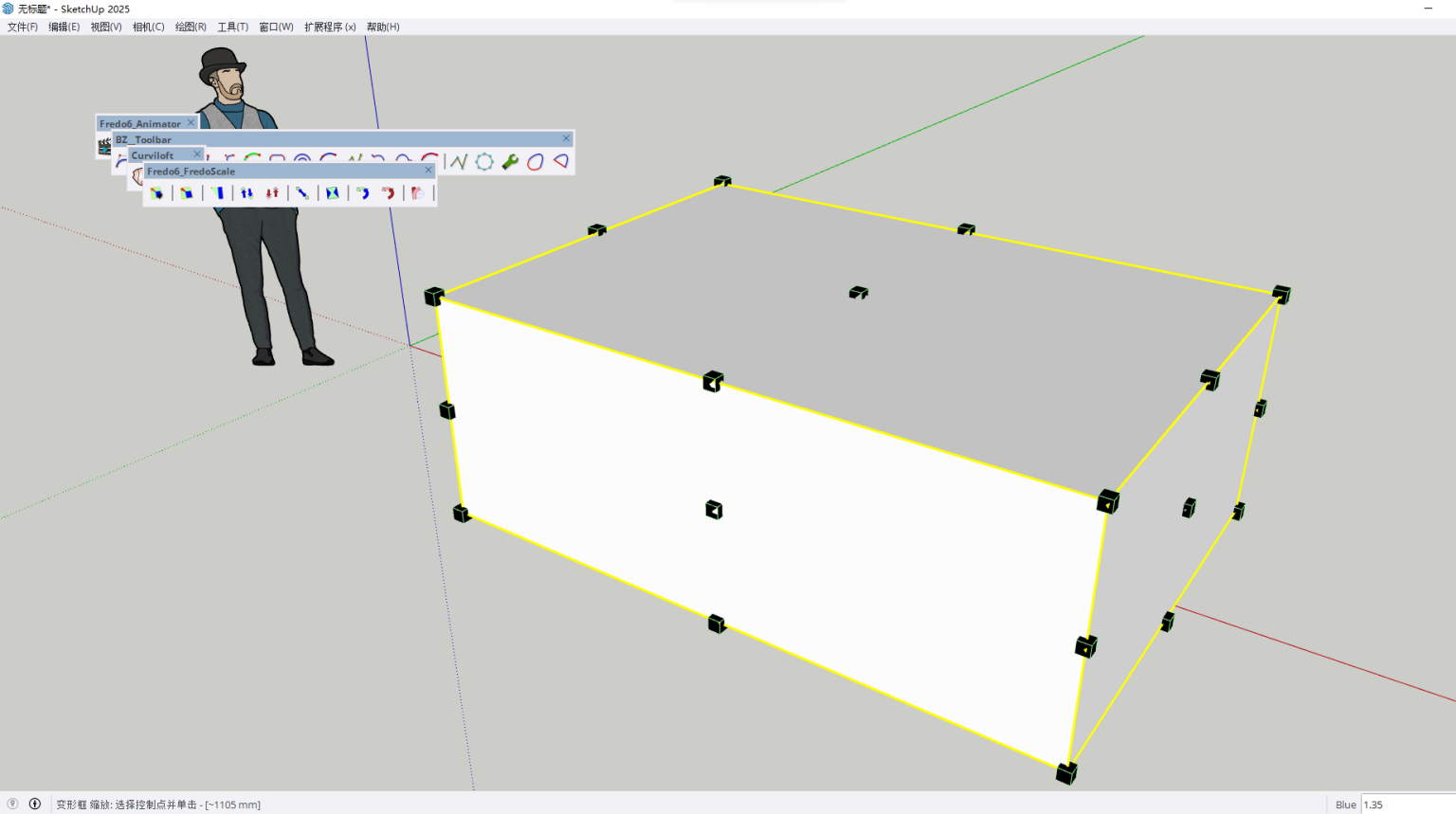Image resolution: width=1456 pixels, height=814 pixels.
Task: Select the shrinking tool with red arrows in FredoScale
Action: click(x=273, y=192)
